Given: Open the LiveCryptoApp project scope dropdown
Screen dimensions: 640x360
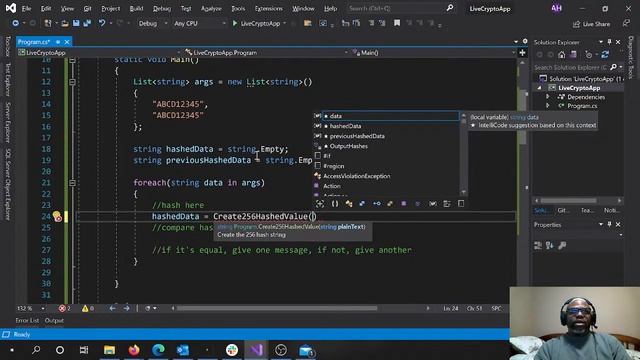Looking at the screenshot, I should point(100,53).
